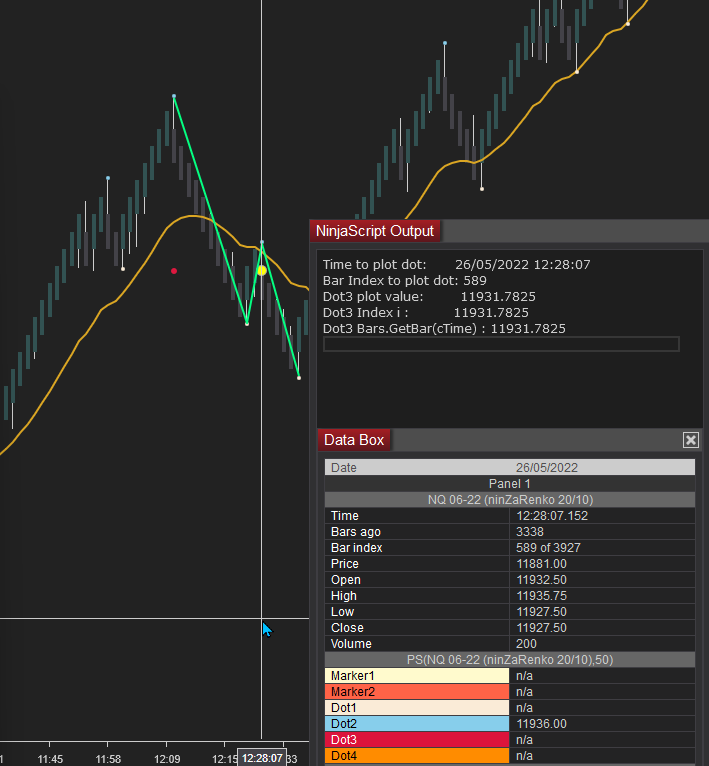Click the empty NinjaScript Output search field
Image resolution: width=709 pixels, height=766 pixels.
pos(501,344)
